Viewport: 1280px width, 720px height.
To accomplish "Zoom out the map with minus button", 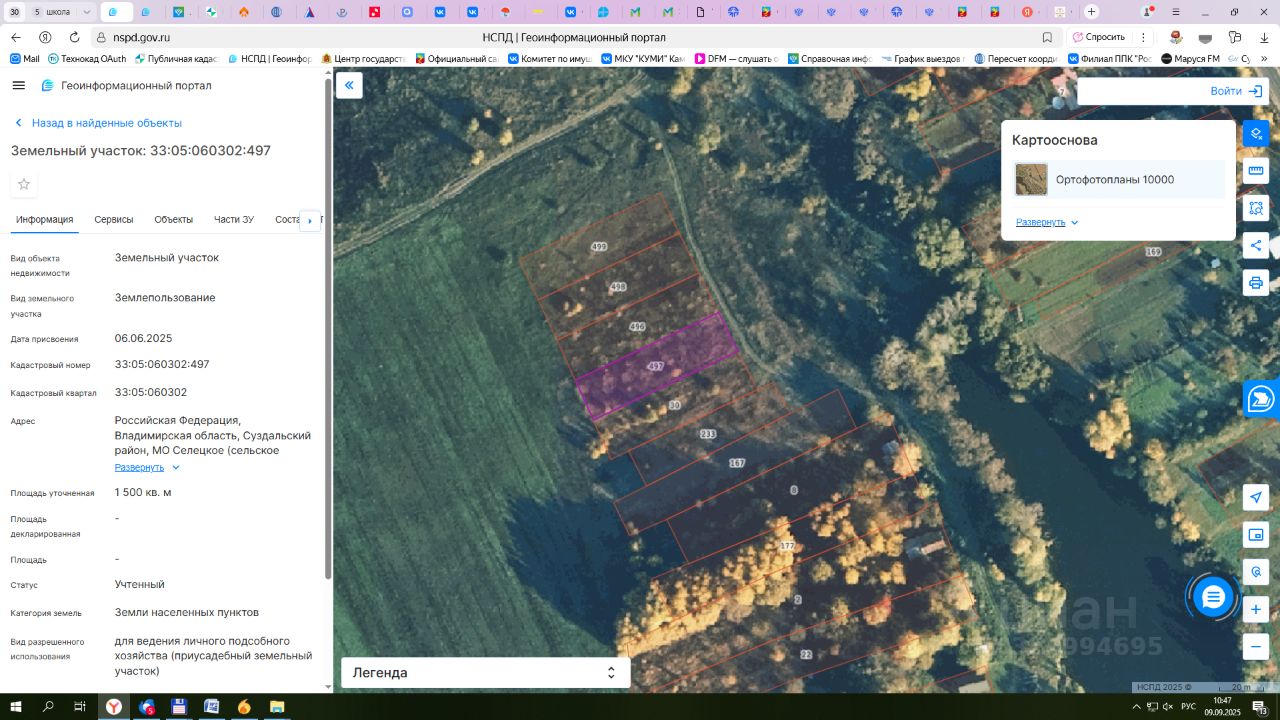I will (x=1256, y=646).
